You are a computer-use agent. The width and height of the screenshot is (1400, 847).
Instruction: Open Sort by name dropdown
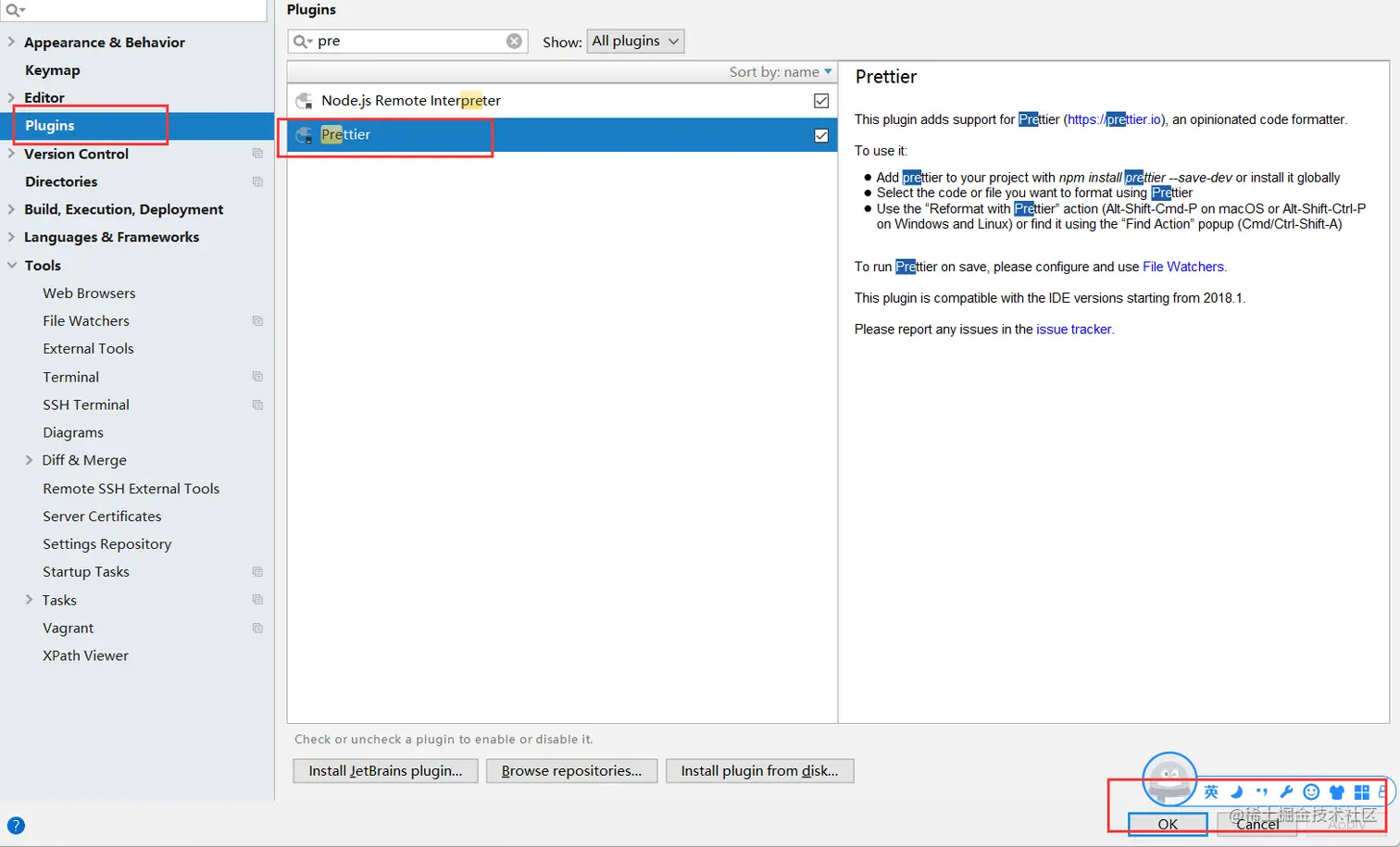pyautogui.click(x=781, y=71)
